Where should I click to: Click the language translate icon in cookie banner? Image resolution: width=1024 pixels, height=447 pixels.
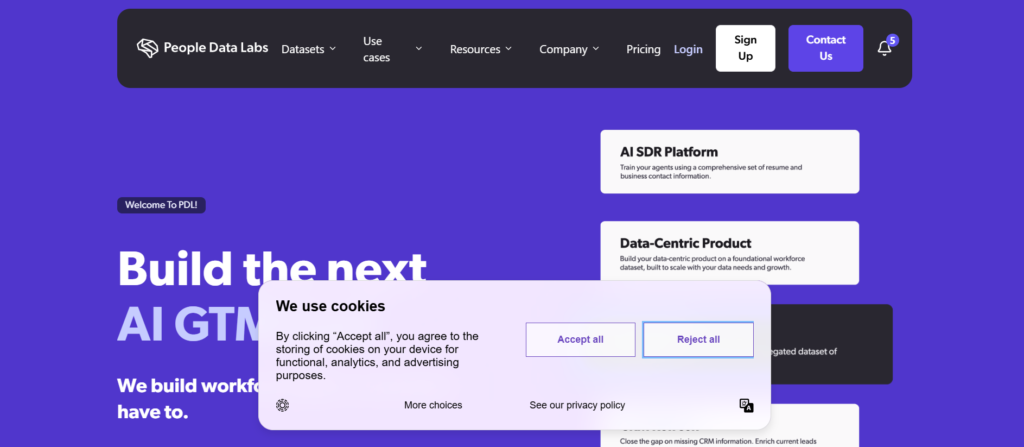(746, 405)
